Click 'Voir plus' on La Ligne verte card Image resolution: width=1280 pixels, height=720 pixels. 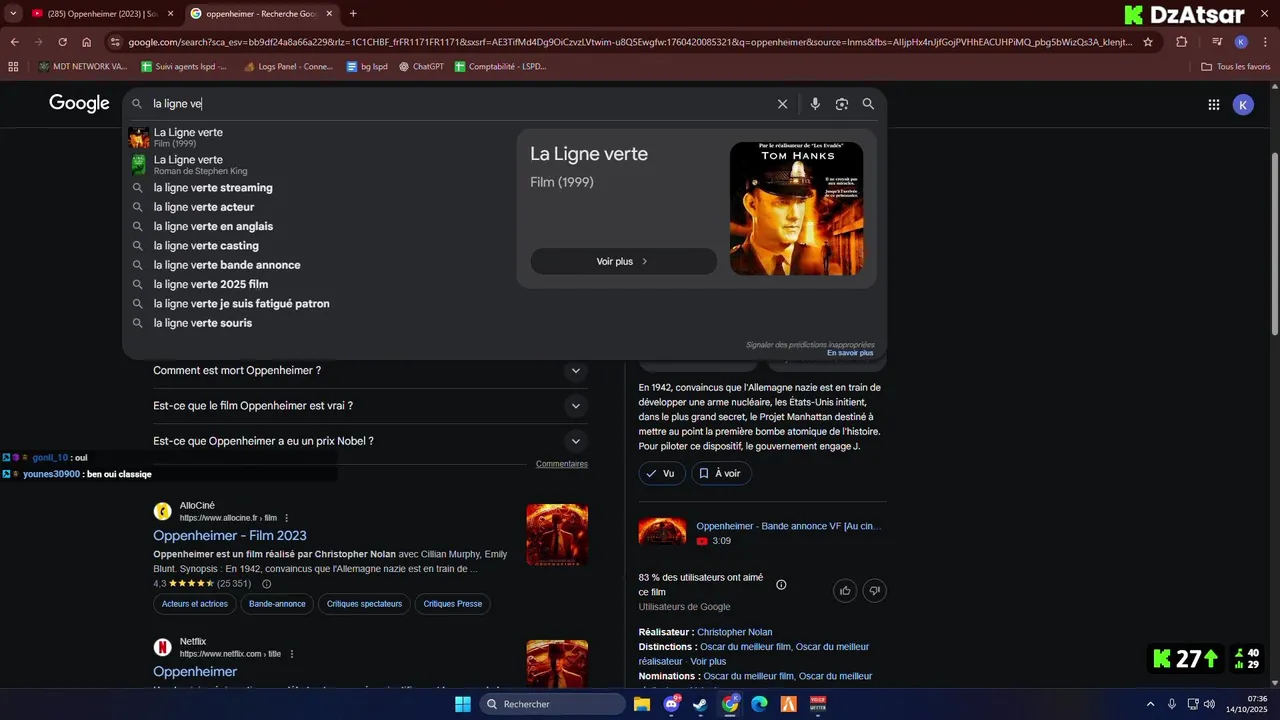coord(623,261)
